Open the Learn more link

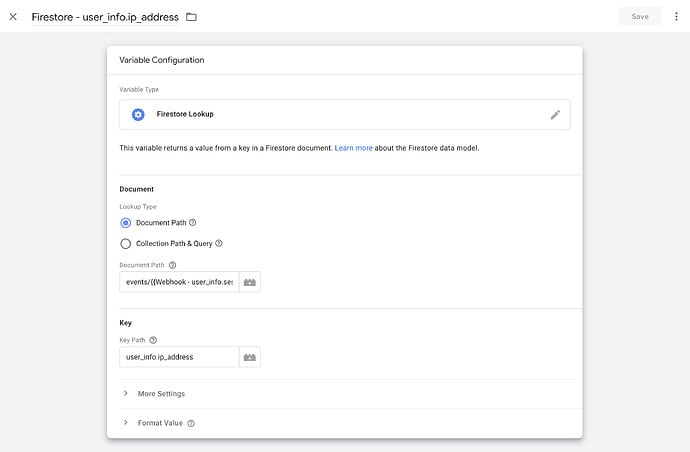click(x=353, y=148)
